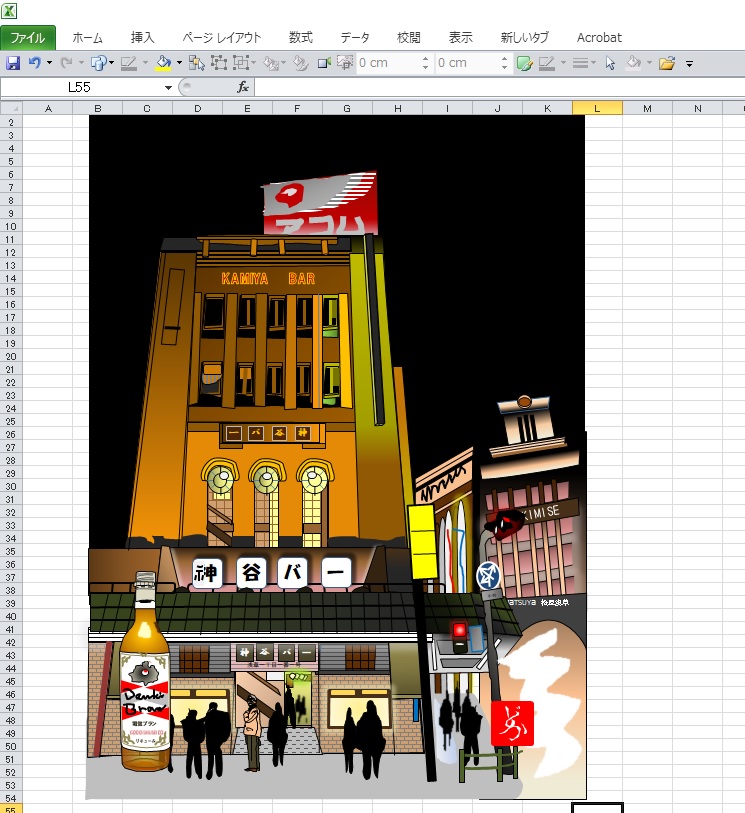Select row 30 header
This screenshot has height=813, width=745.
click(x=11, y=487)
